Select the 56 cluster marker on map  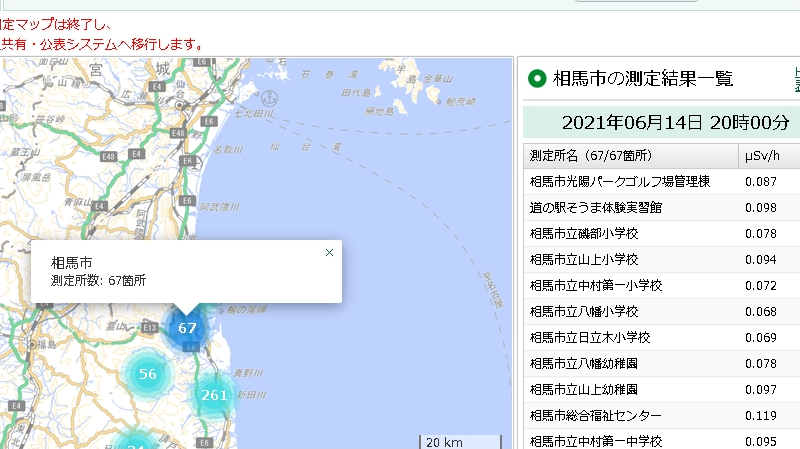point(148,374)
